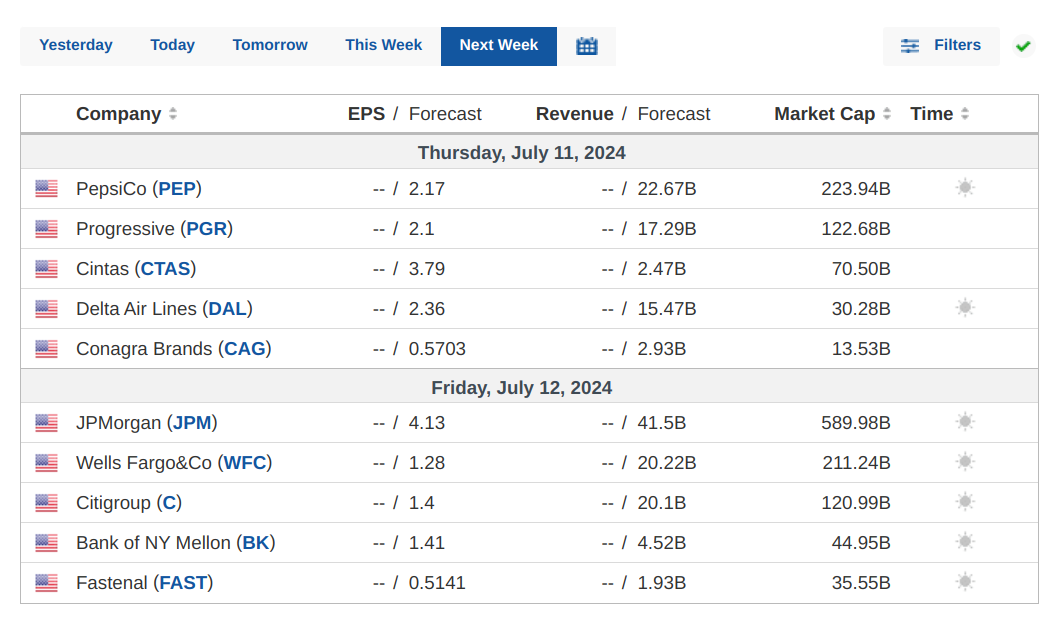Click the US flag icon in PepsiCo row

point(47,189)
